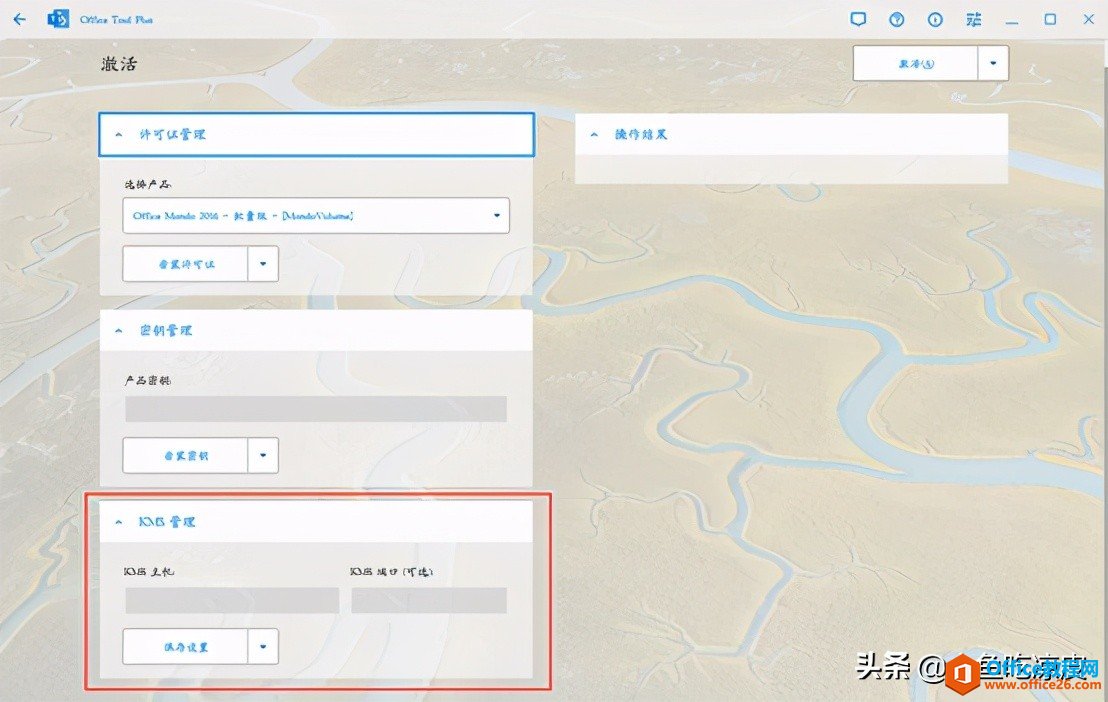Collapse the License Management (许可证管理) section

click(x=118, y=134)
